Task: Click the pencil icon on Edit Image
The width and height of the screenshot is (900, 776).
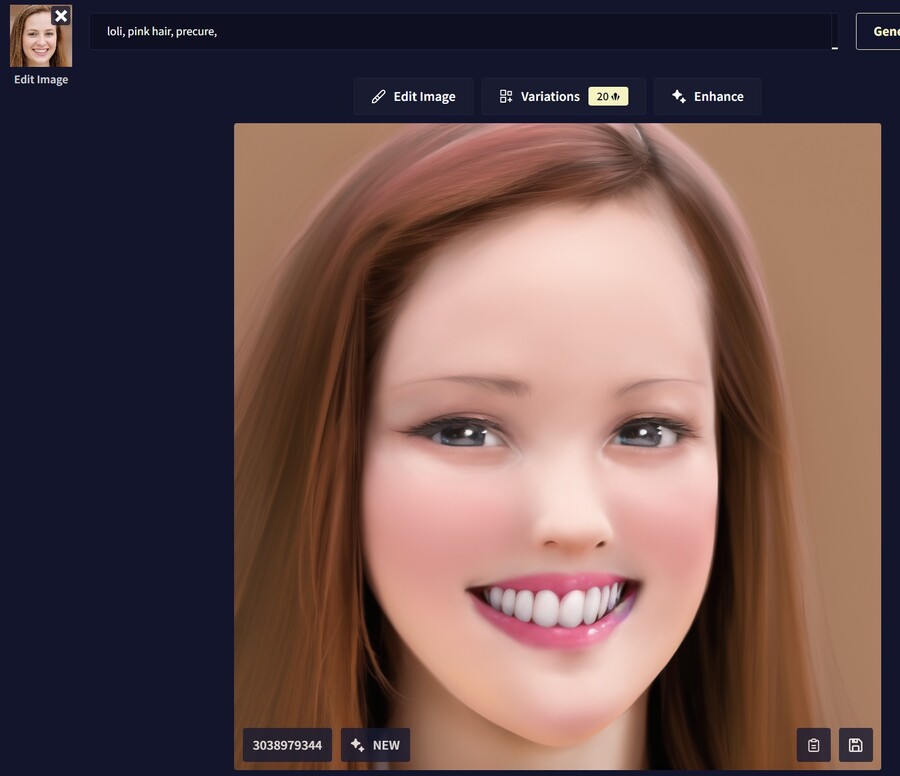Action: tap(378, 97)
